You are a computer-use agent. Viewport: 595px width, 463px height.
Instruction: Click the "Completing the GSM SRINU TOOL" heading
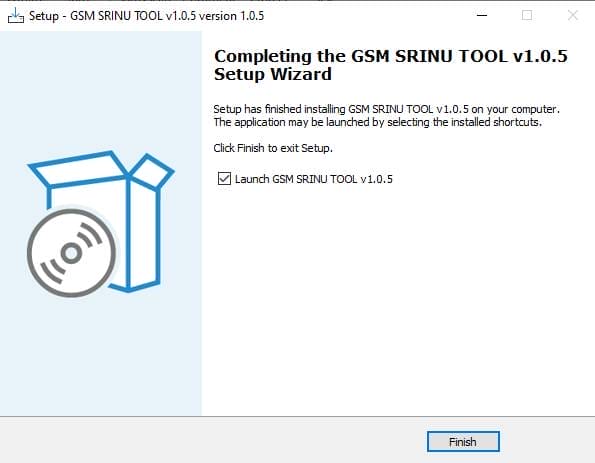click(x=391, y=65)
